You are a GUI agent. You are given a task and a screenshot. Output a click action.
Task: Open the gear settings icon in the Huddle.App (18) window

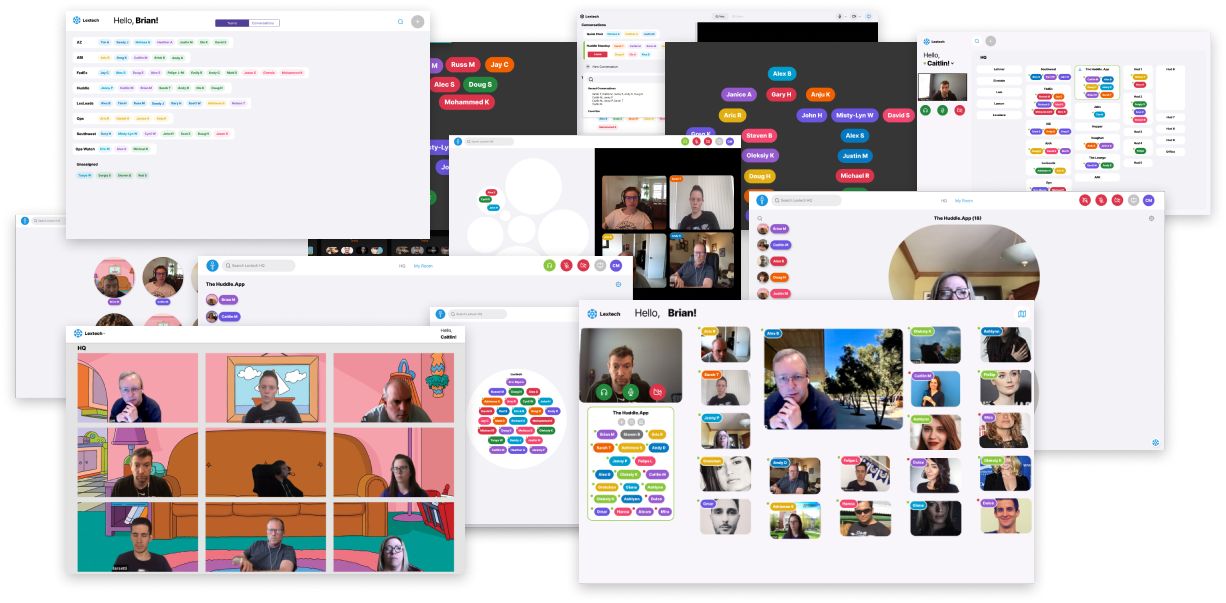point(1151,218)
